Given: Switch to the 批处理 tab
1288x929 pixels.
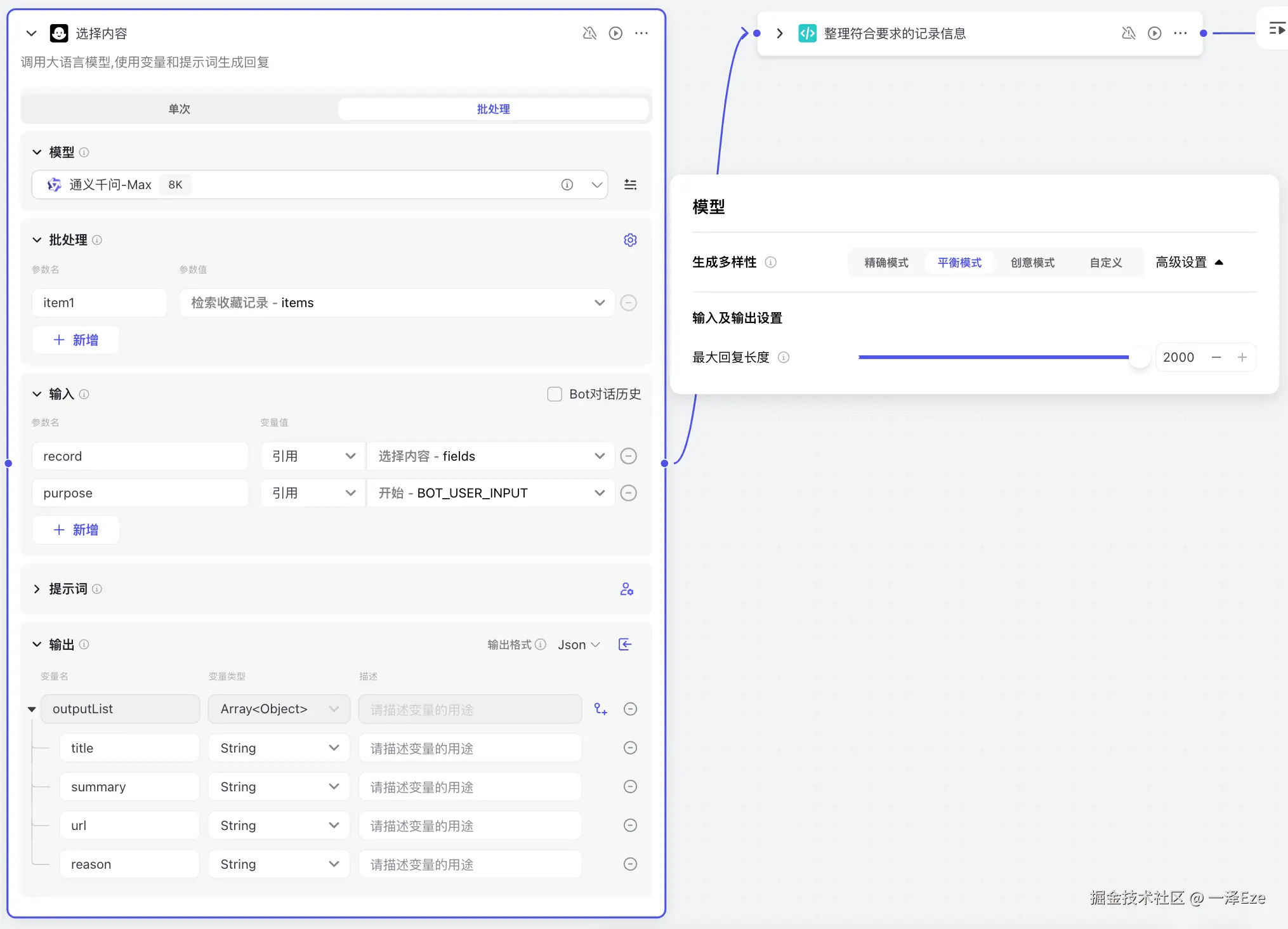Looking at the screenshot, I should (493, 109).
